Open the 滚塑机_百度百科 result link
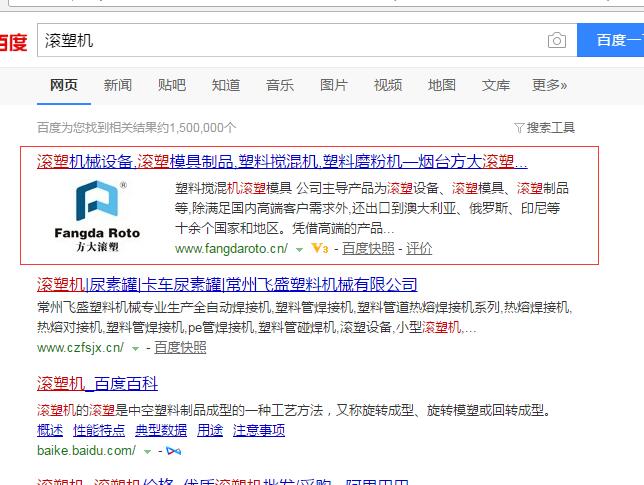The height and width of the screenshot is (485, 644). (105, 386)
